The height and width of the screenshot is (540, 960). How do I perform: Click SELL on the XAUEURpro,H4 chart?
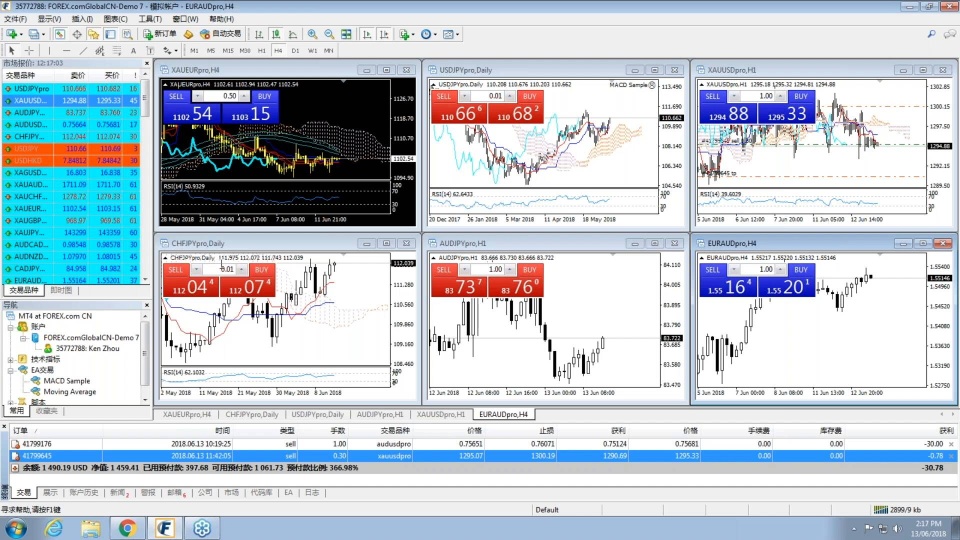[176, 96]
